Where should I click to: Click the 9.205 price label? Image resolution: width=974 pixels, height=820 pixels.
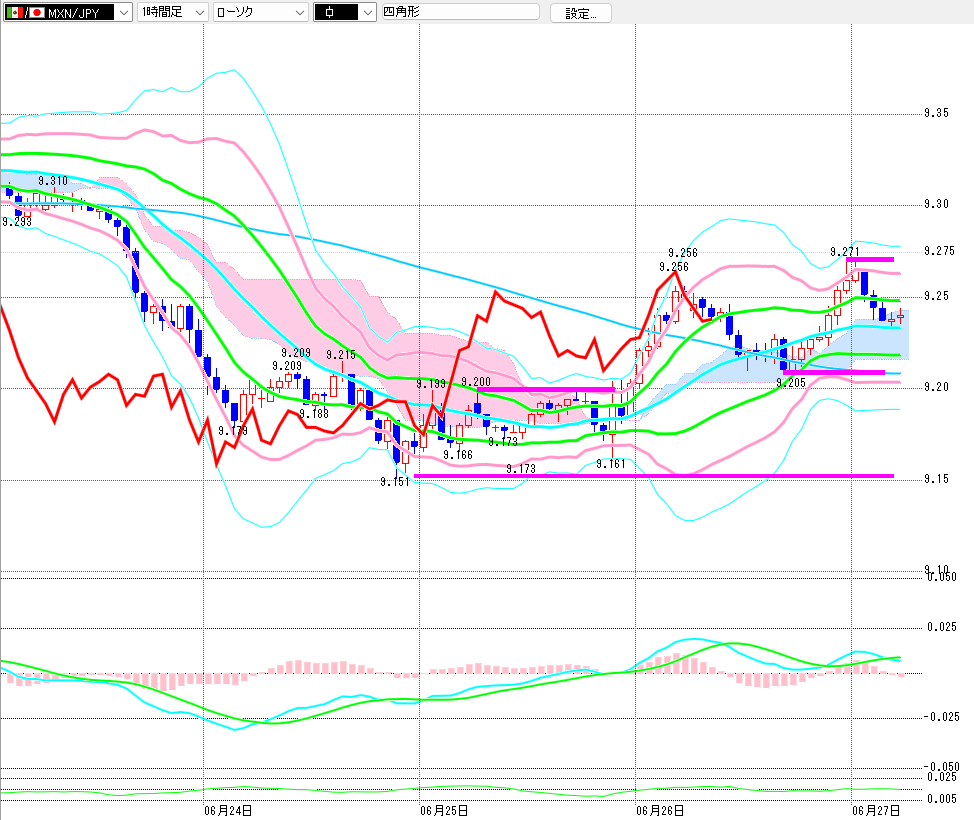[791, 383]
